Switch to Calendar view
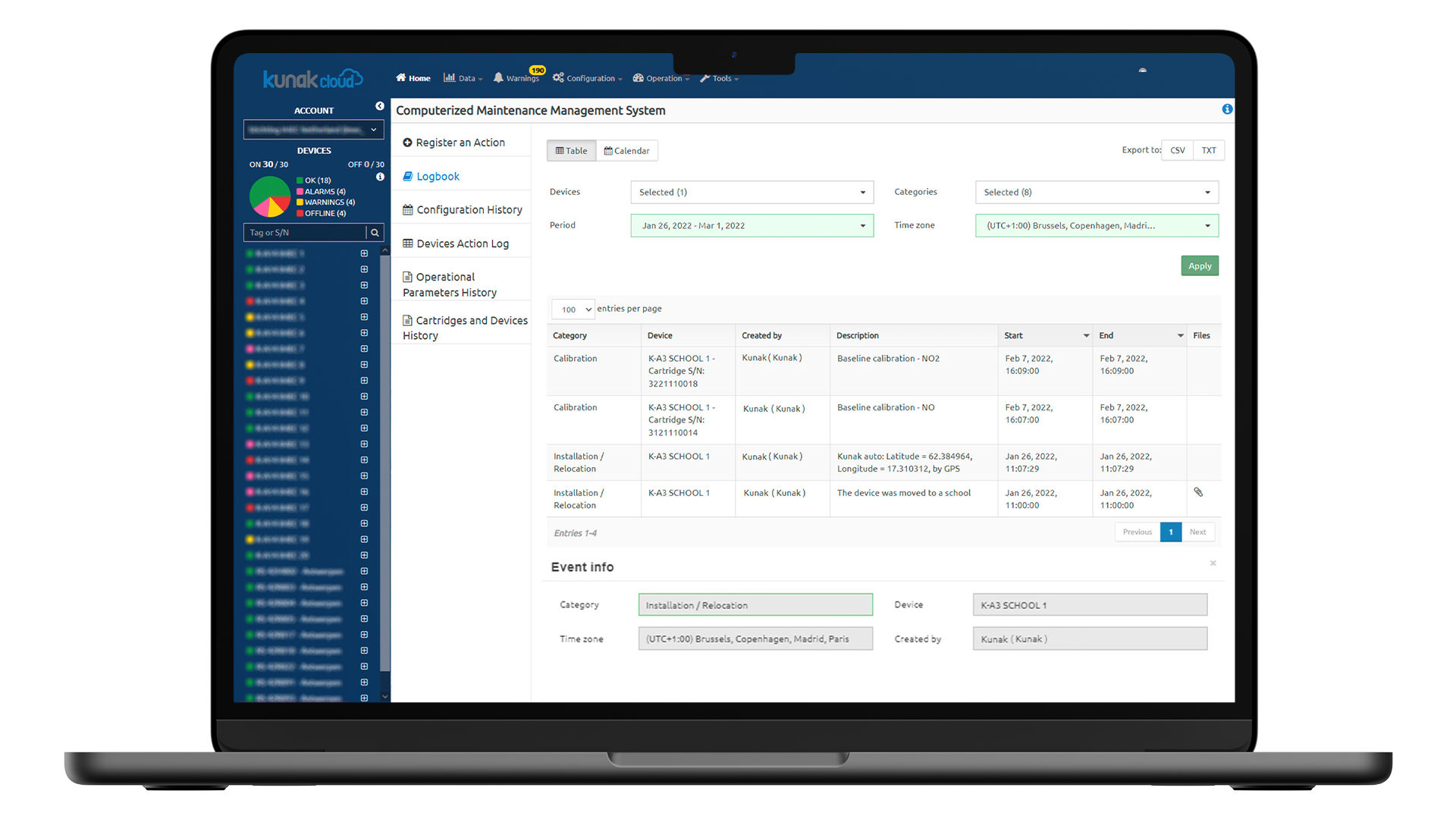Viewport: 1456px width, 819px height. point(626,151)
